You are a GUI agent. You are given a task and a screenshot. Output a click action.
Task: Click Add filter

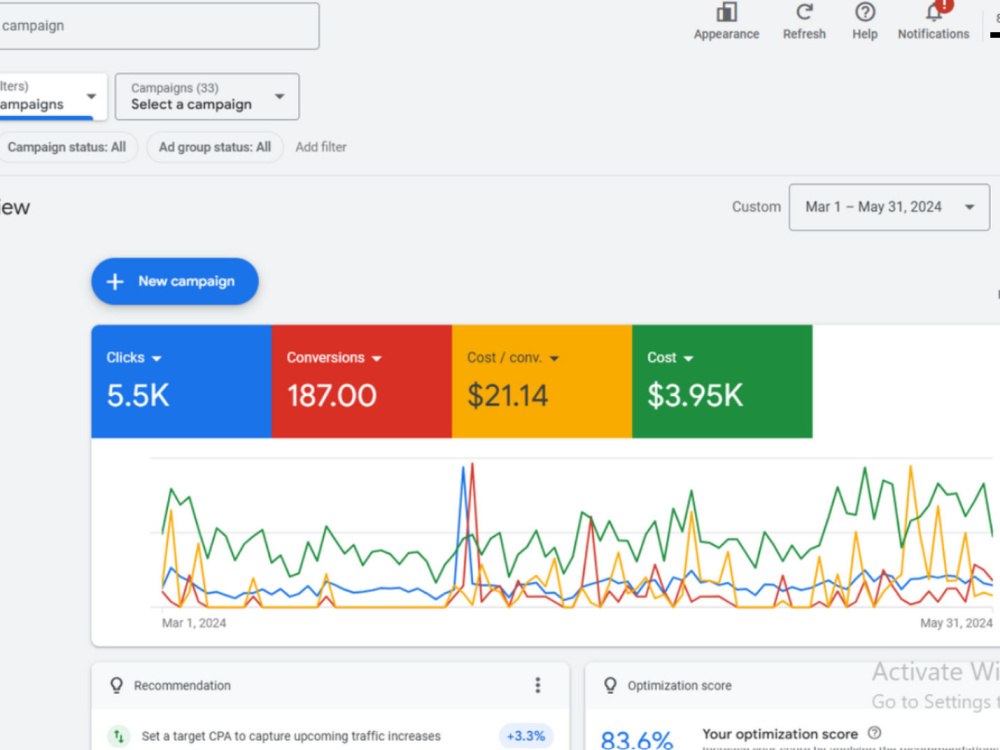click(x=321, y=147)
